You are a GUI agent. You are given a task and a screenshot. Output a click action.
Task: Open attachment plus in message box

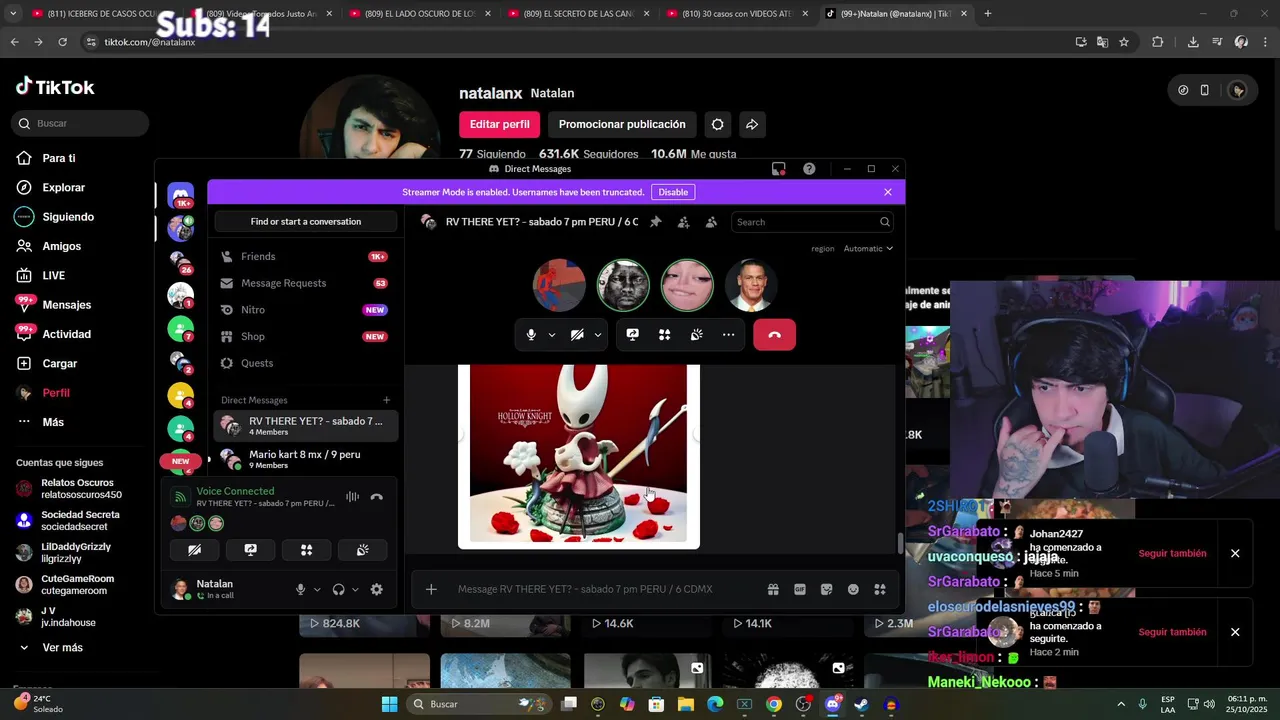tap(431, 589)
